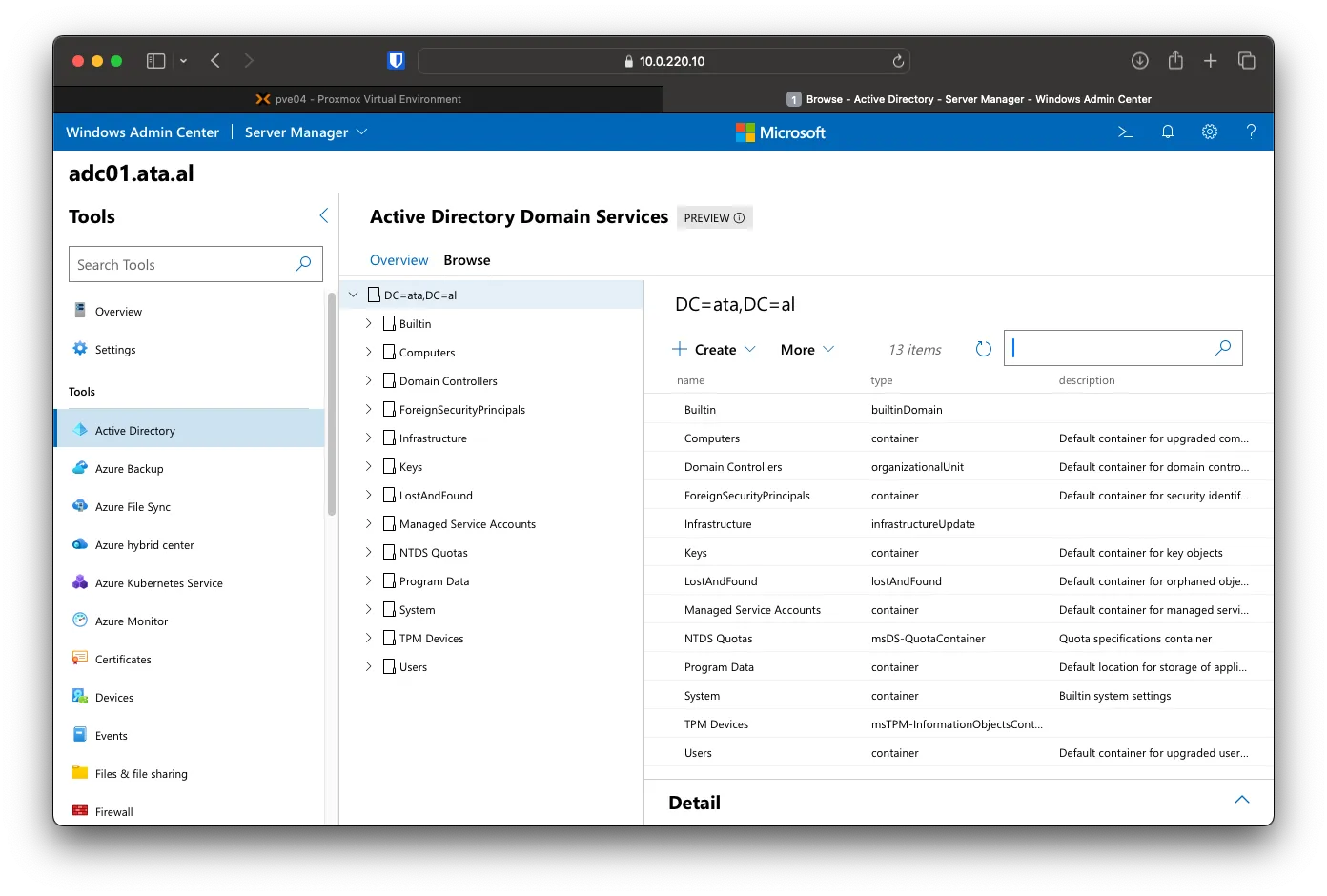
Task: Refresh the directory item list
Action: click(x=984, y=349)
